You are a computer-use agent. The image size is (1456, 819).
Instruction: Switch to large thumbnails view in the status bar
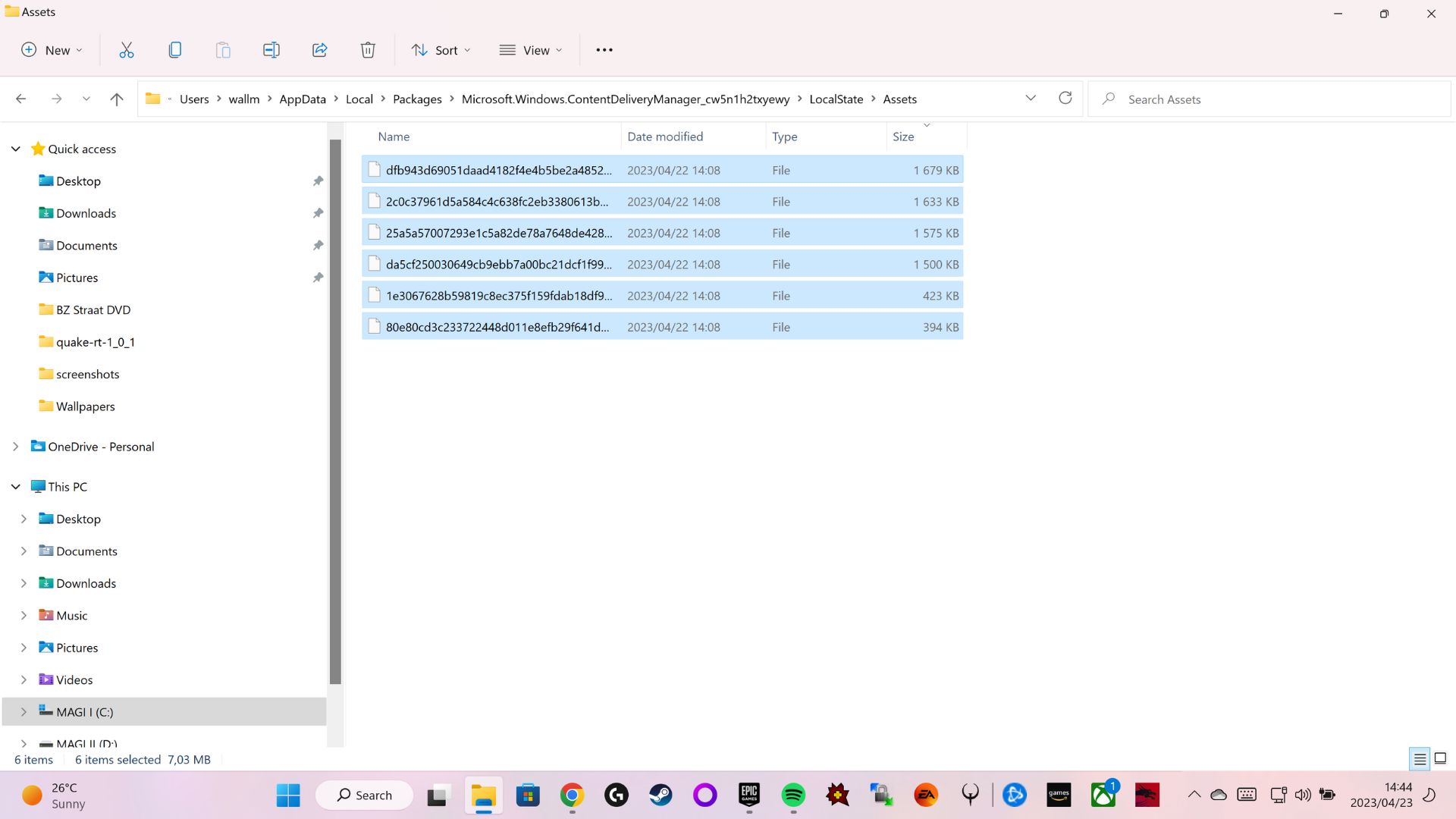point(1441,759)
